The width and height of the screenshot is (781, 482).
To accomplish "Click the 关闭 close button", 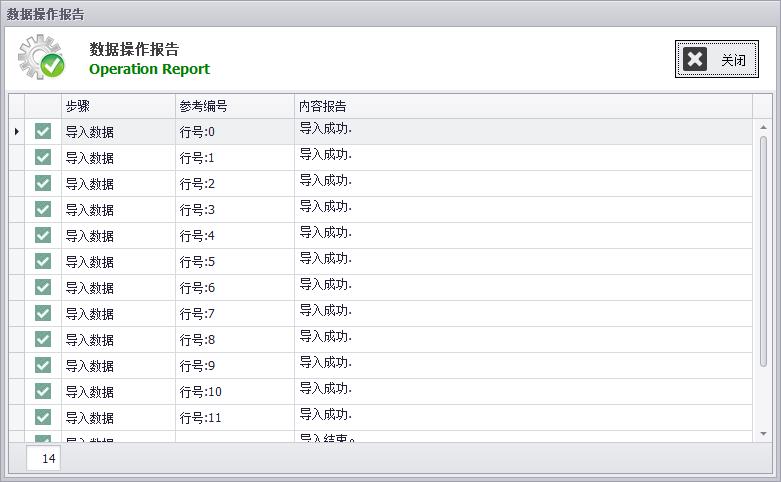I will pyautogui.click(x=716, y=60).
